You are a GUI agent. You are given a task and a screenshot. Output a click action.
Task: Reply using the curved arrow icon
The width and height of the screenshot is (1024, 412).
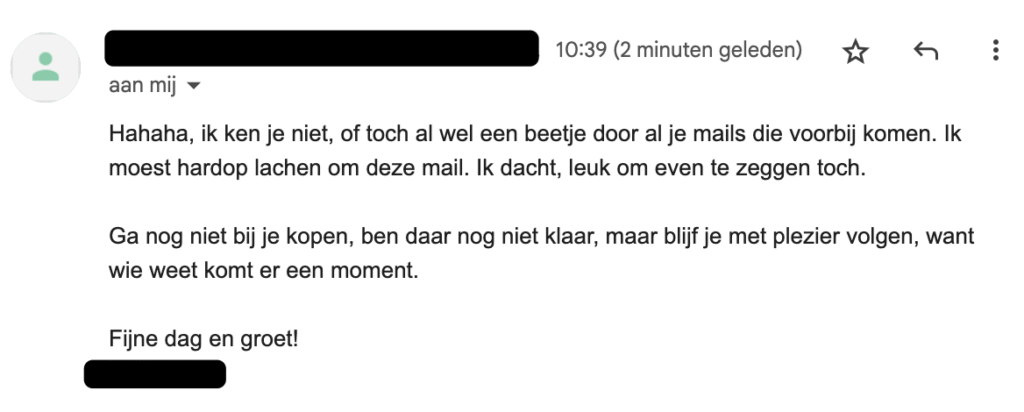(x=925, y=51)
